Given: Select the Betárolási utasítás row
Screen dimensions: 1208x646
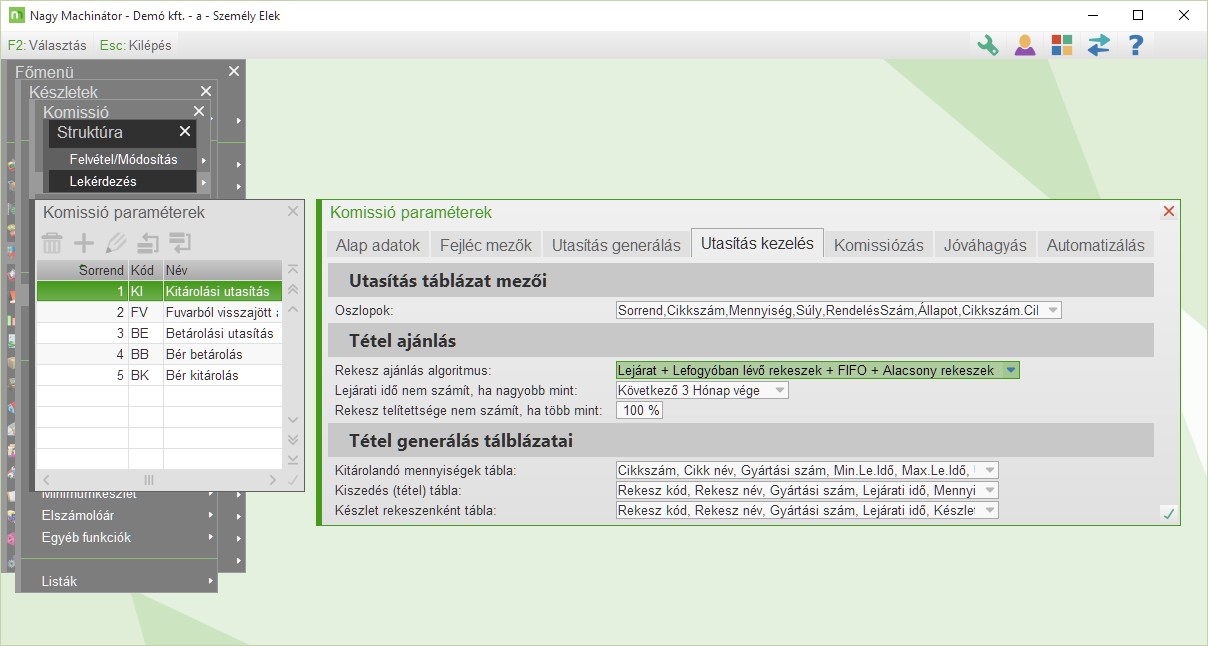Looking at the screenshot, I should pos(159,333).
